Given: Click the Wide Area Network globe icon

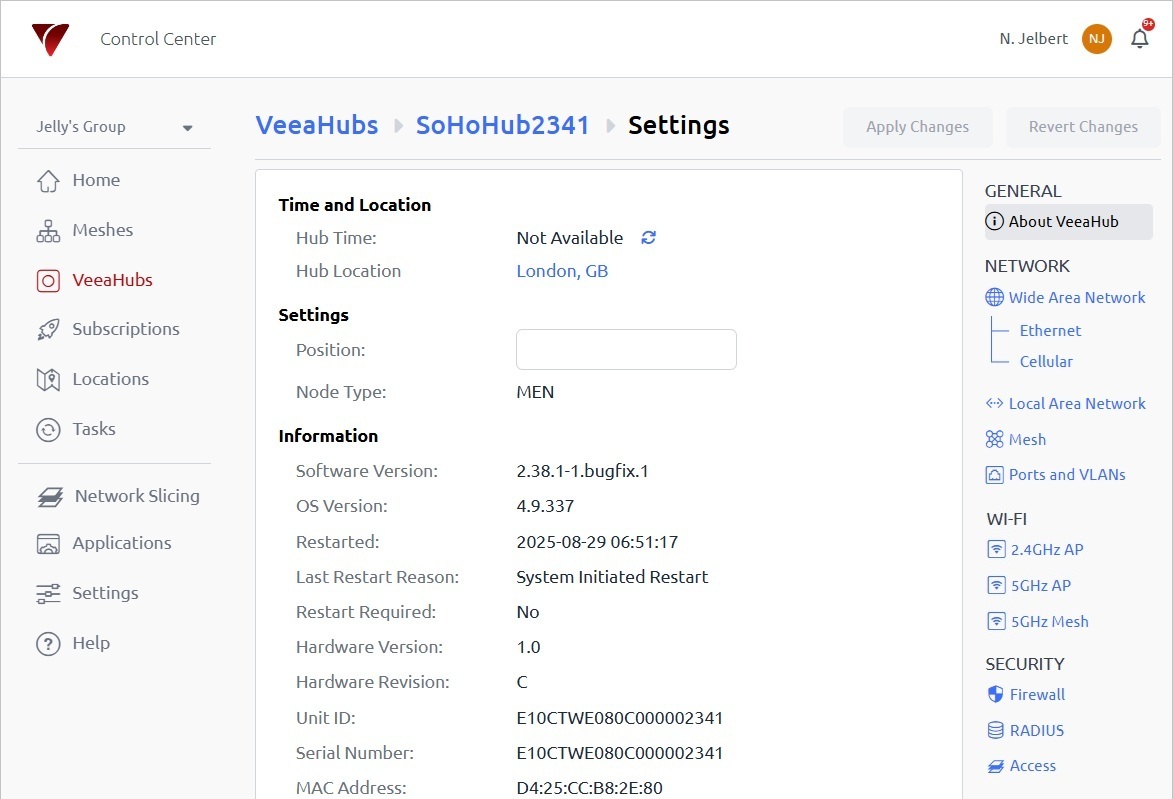Looking at the screenshot, I should (x=994, y=297).
